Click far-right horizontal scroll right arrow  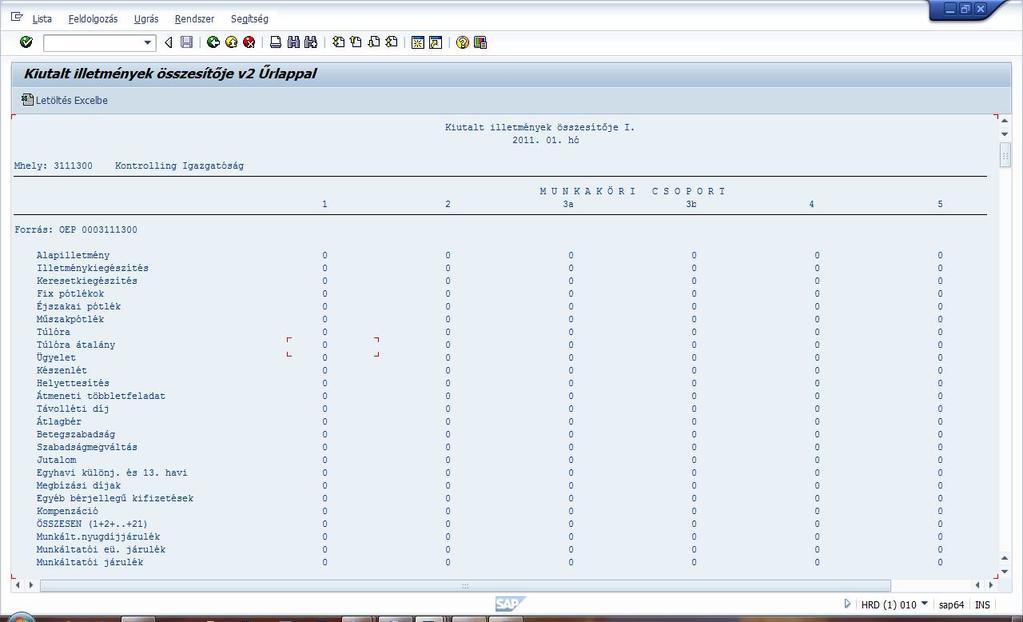click(x=990, y=585)
